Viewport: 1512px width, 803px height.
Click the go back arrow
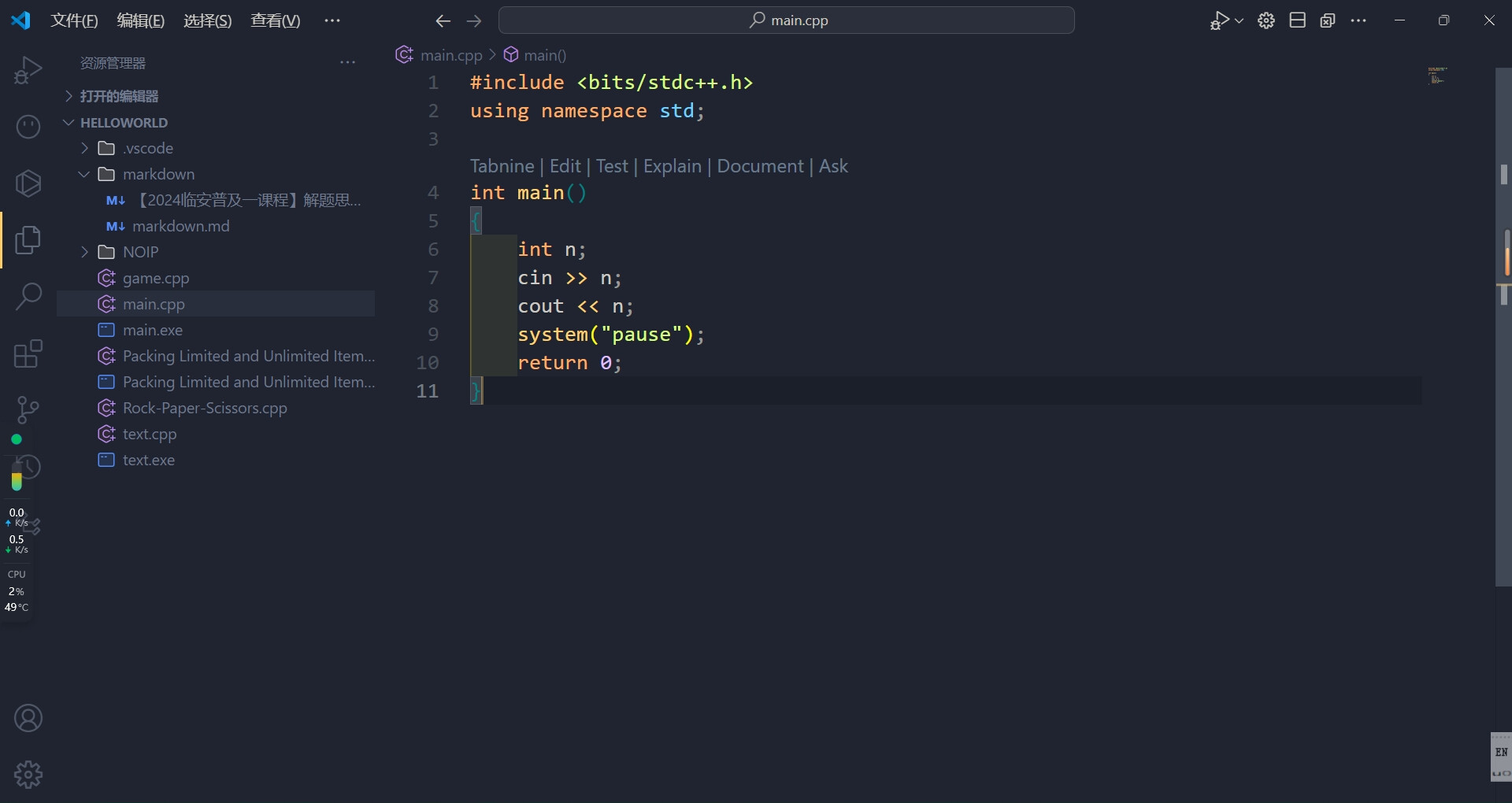pos(443,21)
